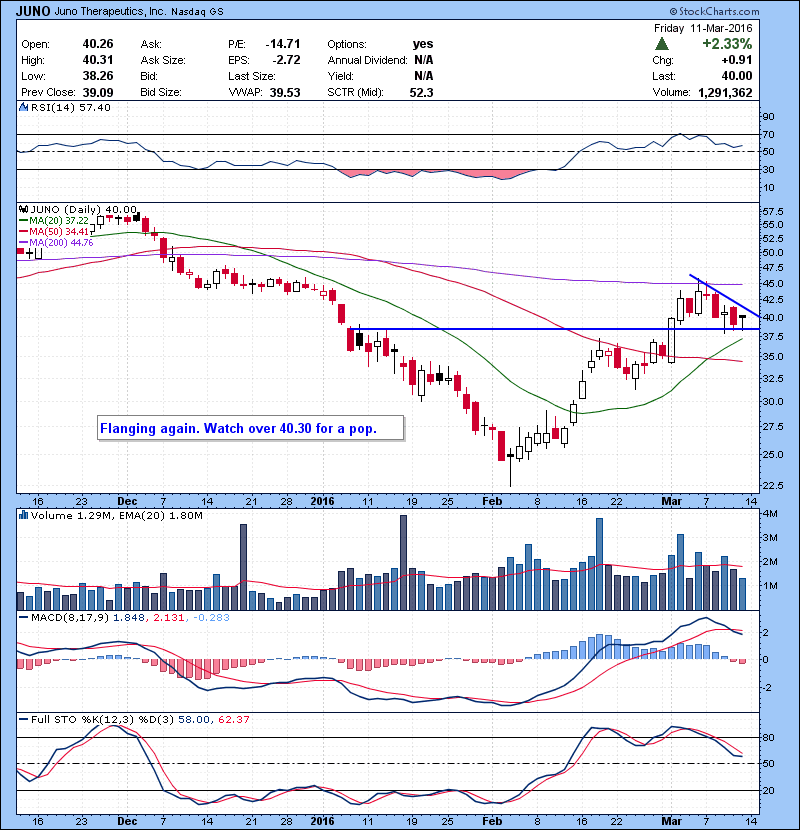Click the Full STO legend line marker
The height and width of the screenshot is (830, 800).
click(23, 719)
